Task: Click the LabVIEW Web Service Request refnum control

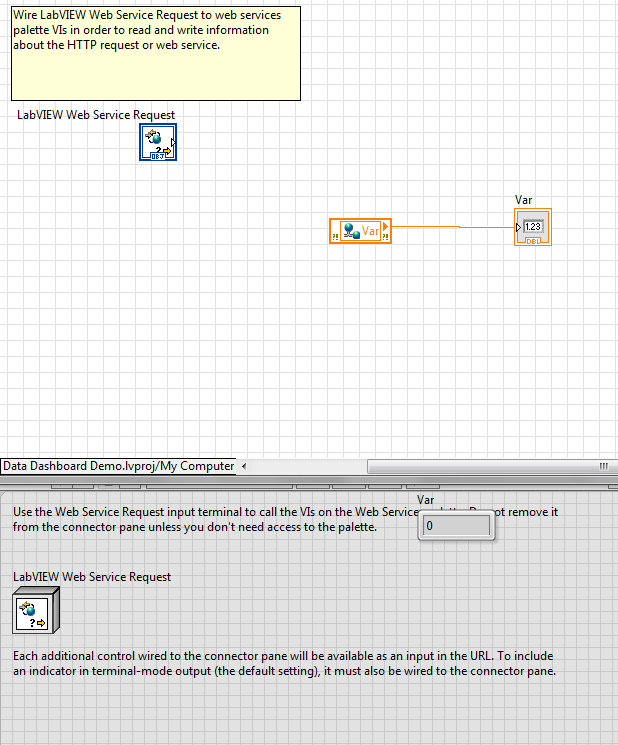Action: click(36, 611)
